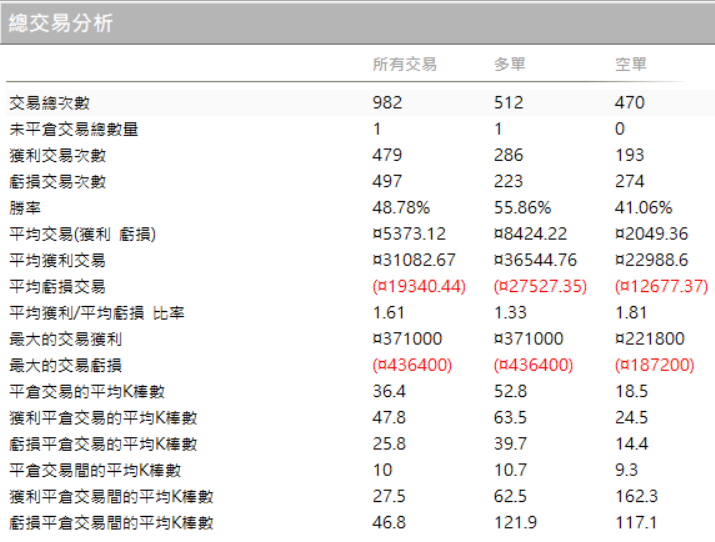Click the 未平倉交易總數量 row label
Viewport: 715px width, 542px height.
tap(74, 129)
